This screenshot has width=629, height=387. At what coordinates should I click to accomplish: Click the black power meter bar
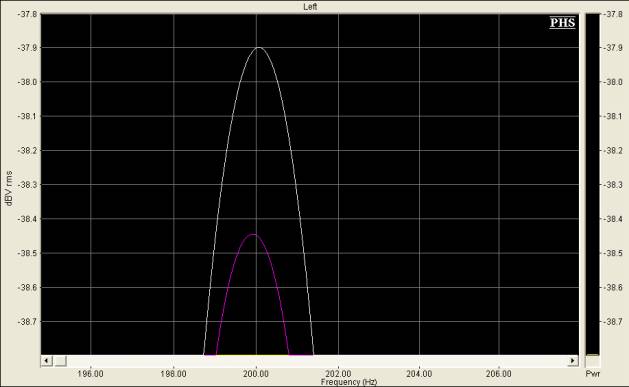[x=592, y=184]
